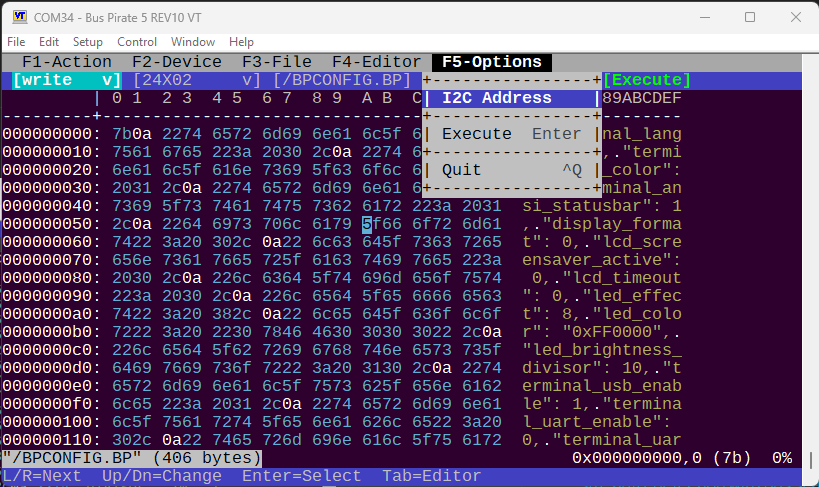Image resolution: width=819 pixels, height=487 pixels.
Task: Open the Edit menu
Action: tap(49, 42)
